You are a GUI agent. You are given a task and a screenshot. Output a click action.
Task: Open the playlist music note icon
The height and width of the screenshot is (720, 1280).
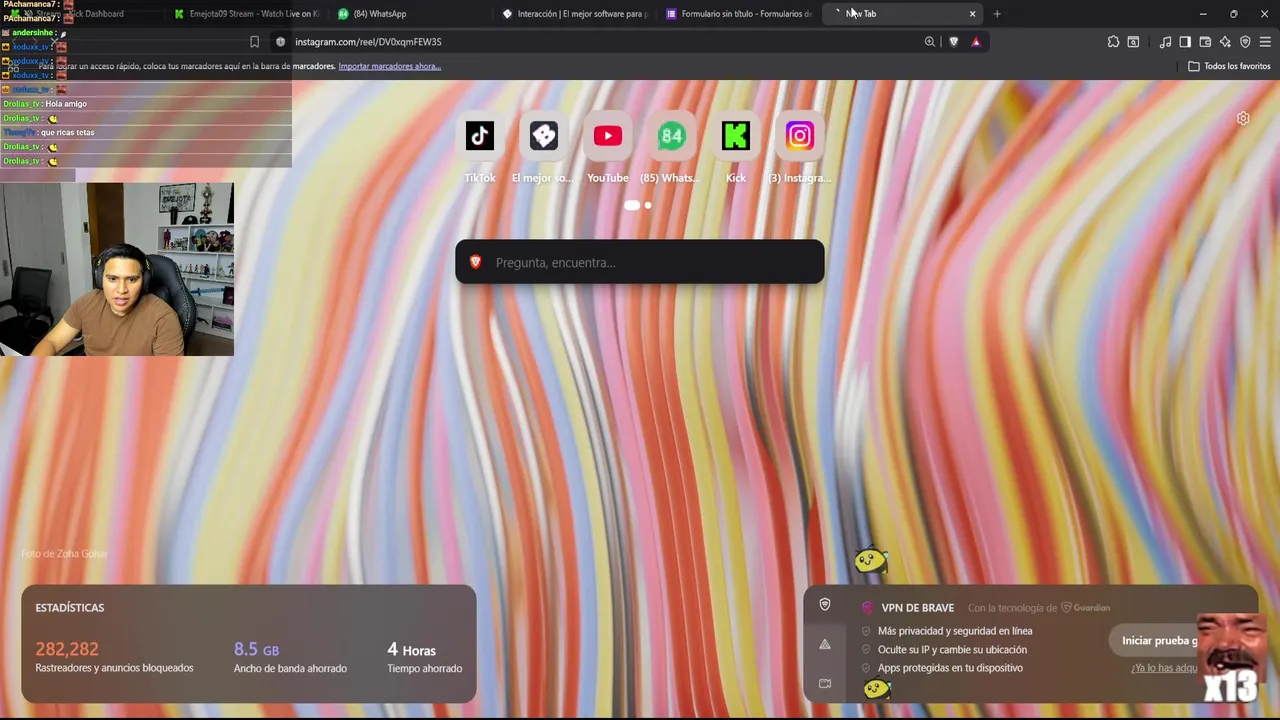tap(1165, 42)
